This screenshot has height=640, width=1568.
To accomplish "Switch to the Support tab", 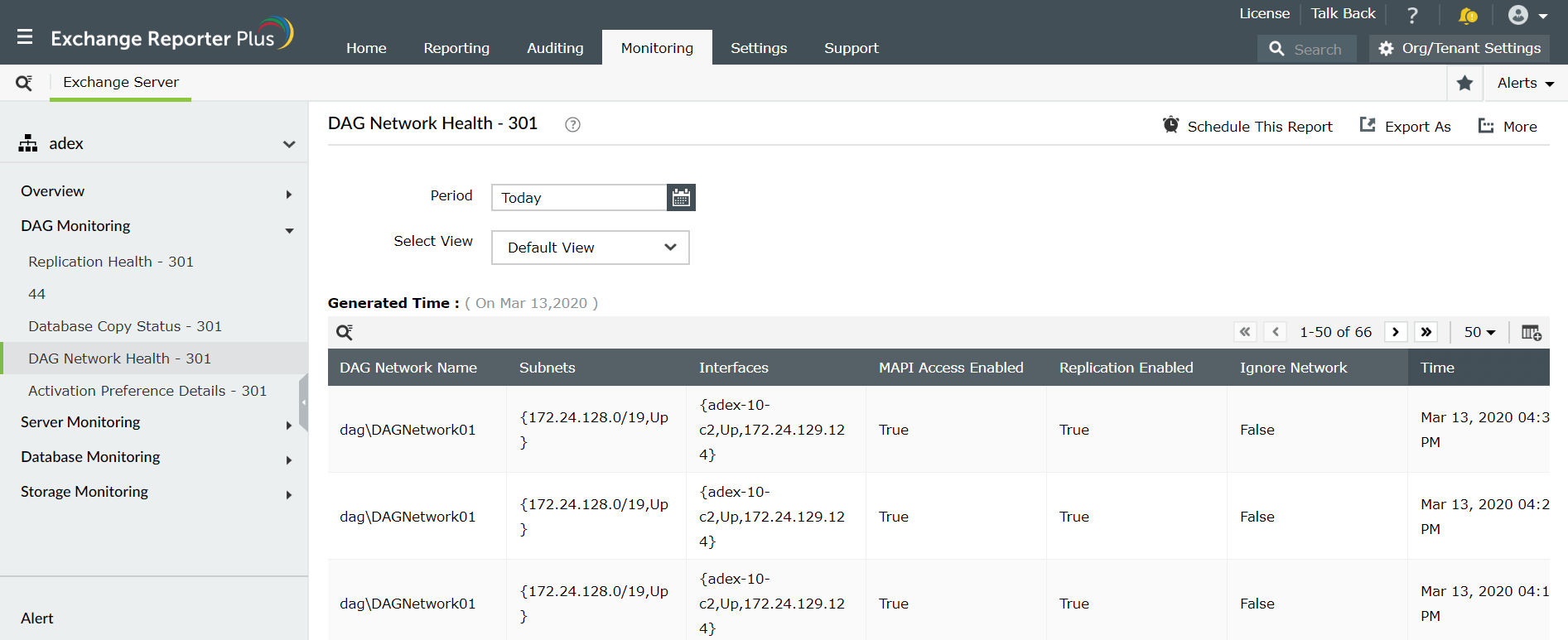I will [852, 48].
